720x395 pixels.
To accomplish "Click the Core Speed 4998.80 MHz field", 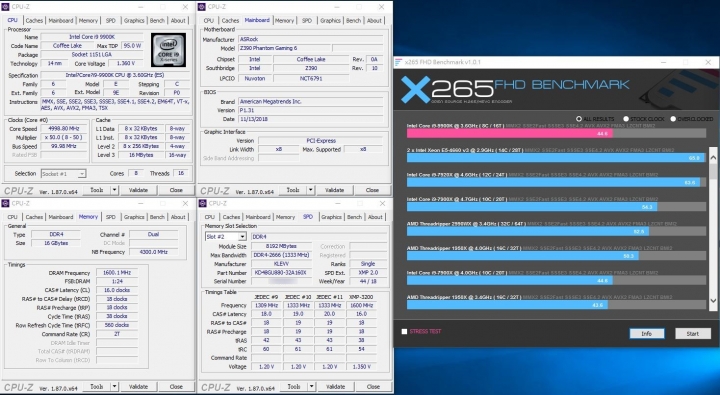I will coord(63,129).
